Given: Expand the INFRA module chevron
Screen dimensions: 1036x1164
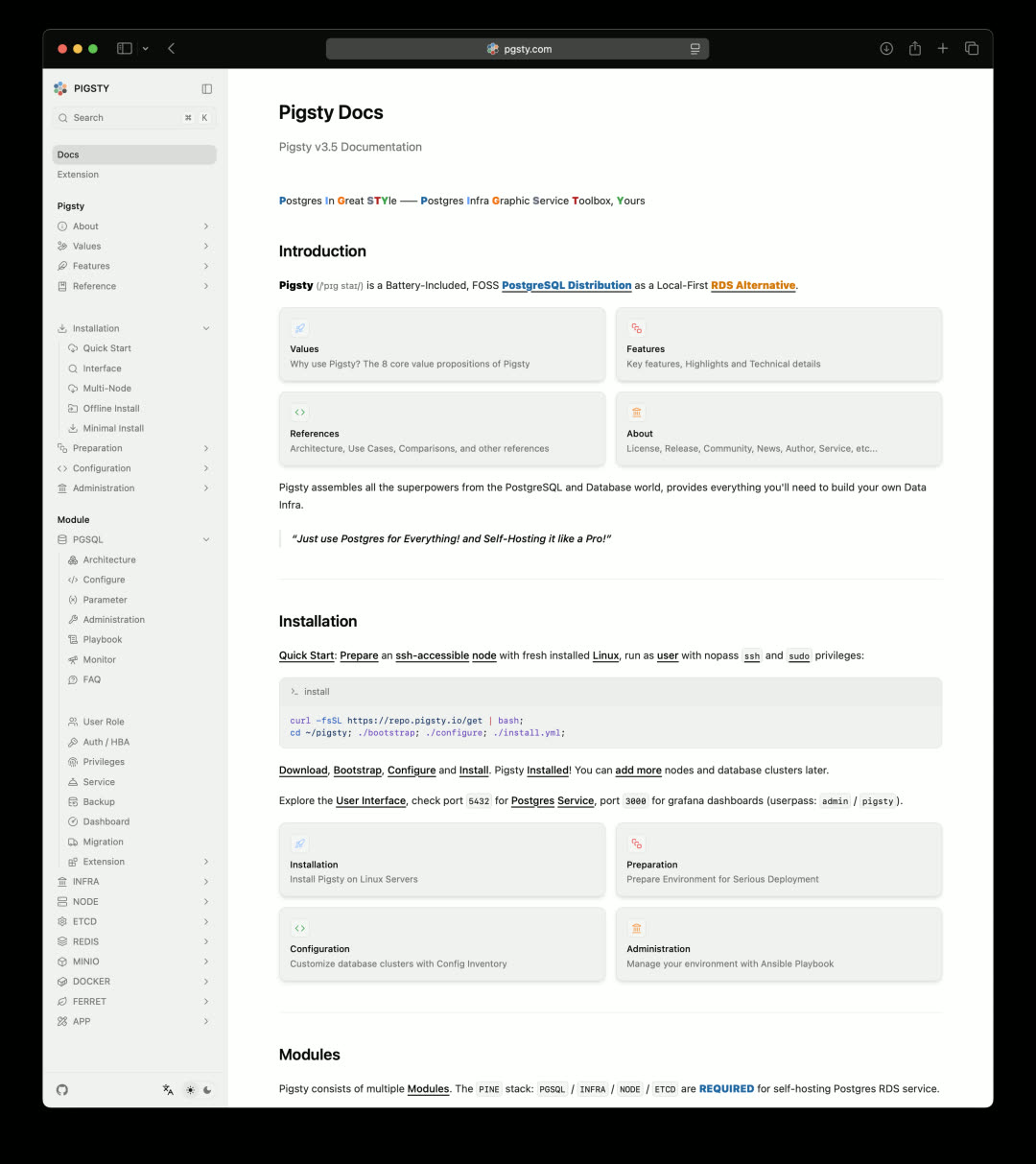Looking at the screenshot, I should point(206,882).
